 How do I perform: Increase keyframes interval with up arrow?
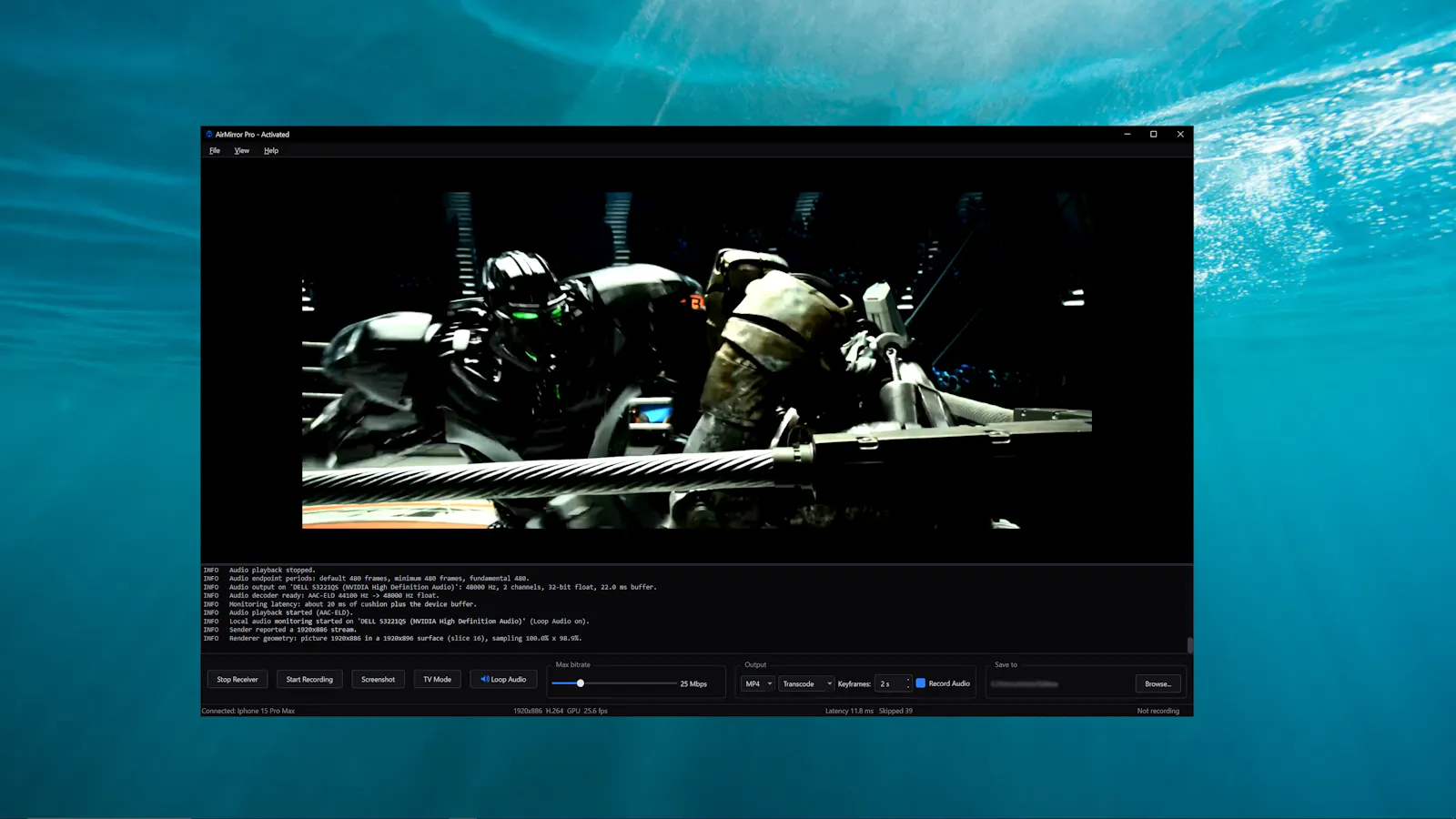(908, 680)
